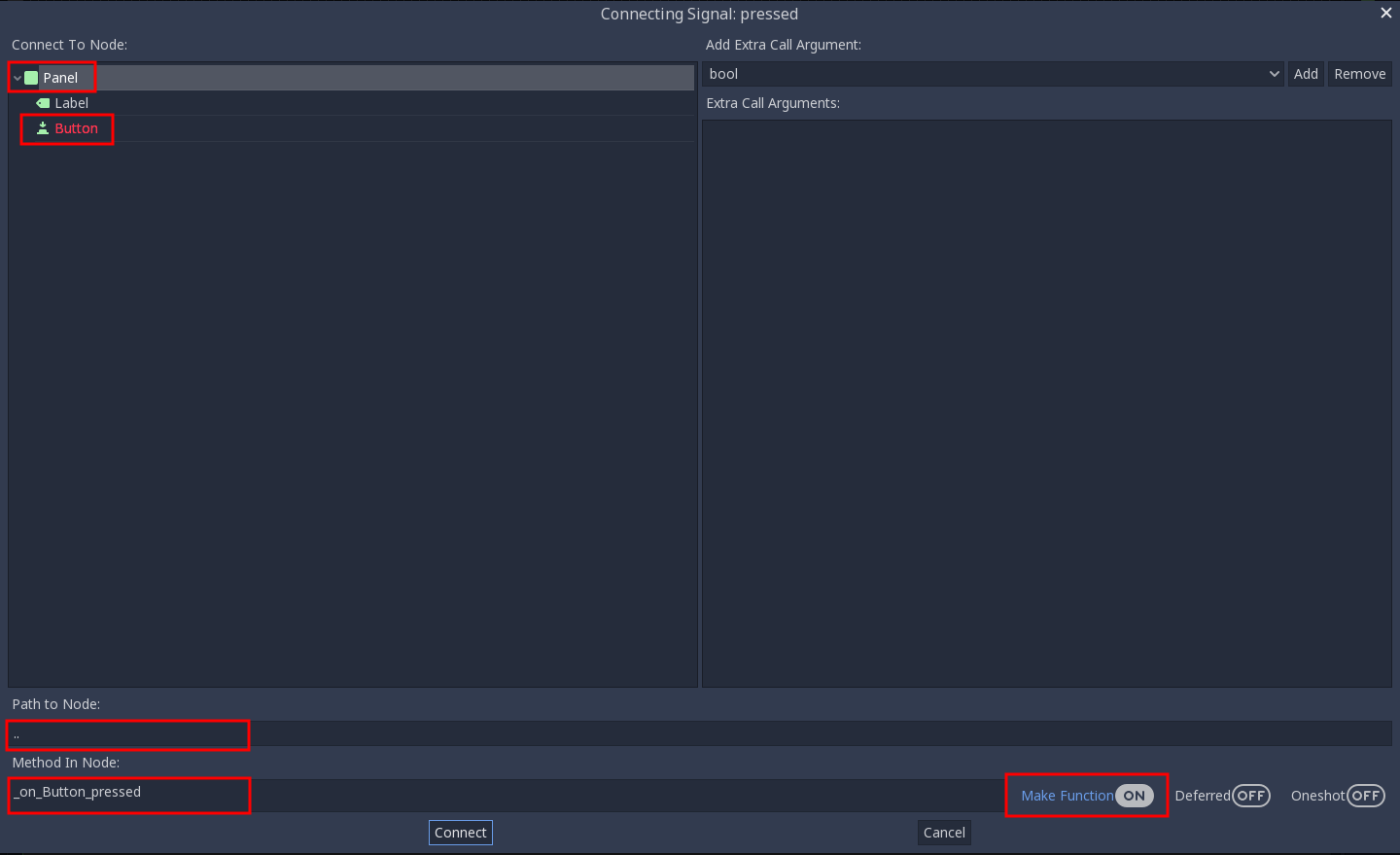The width and height of the screenshot is (1400, 855).
Task: Cancel the signal connection
Action: [943, 832]
